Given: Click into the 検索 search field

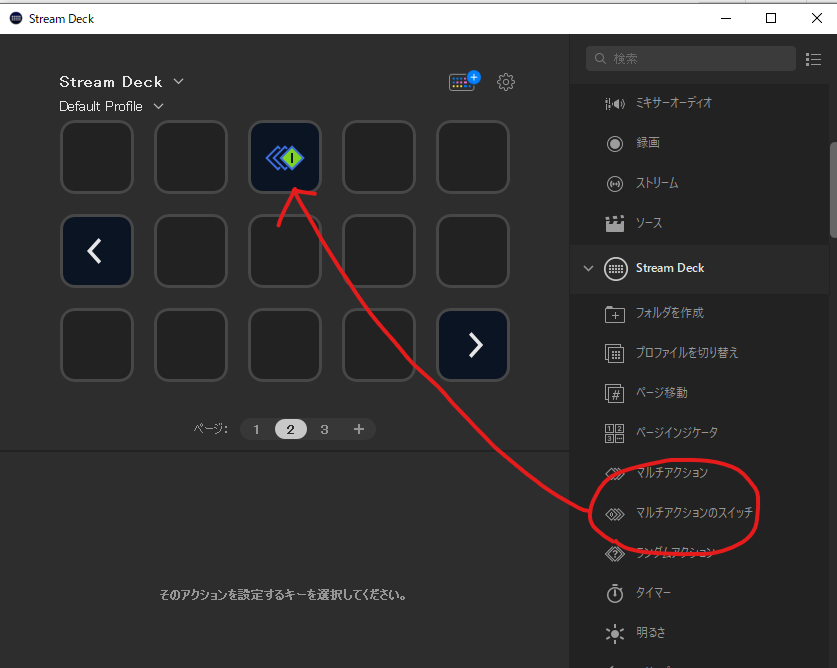Looking at the screenshot, I should click(x=691, y=58).
